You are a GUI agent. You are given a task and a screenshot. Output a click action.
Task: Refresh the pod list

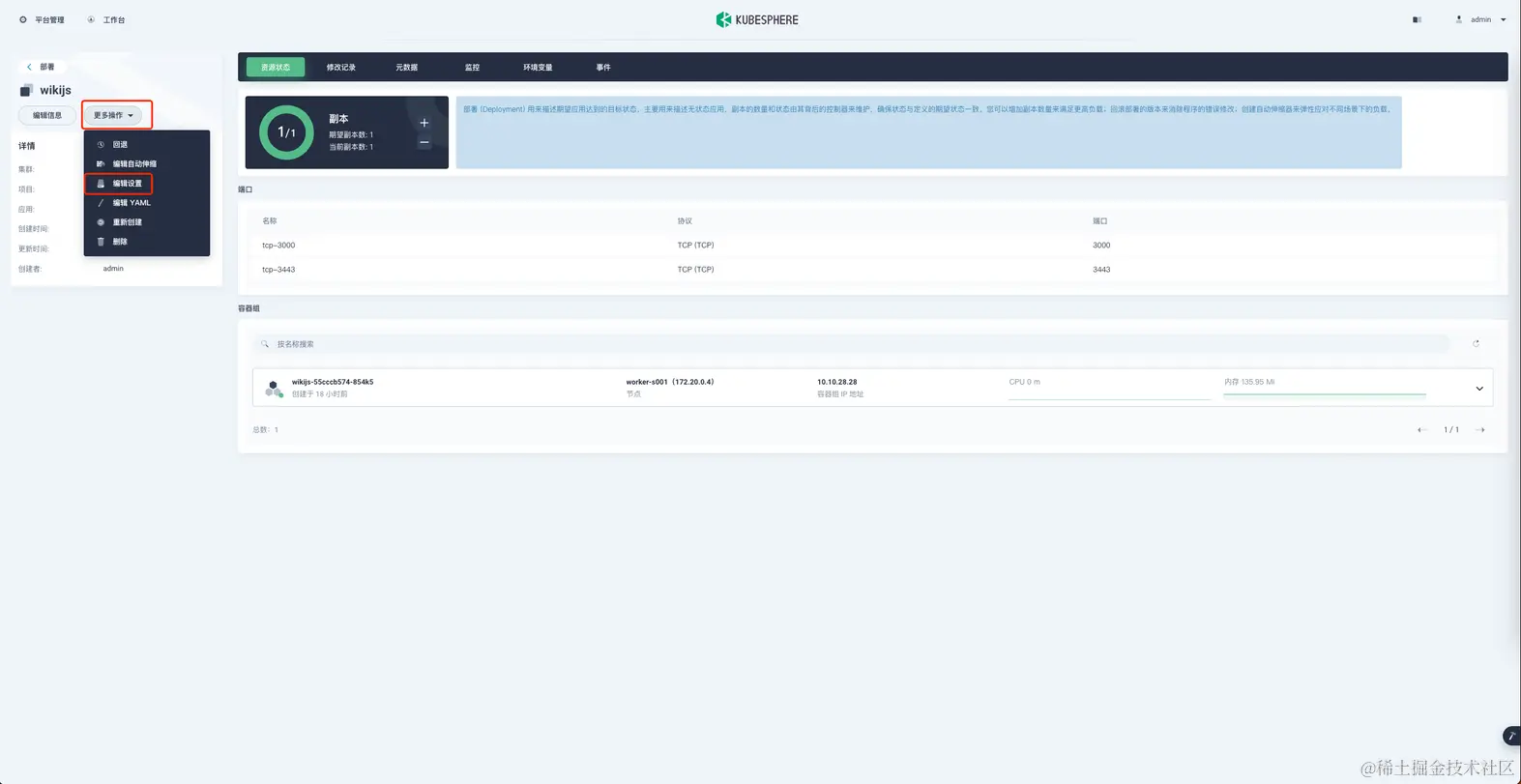click(x=1476, y=344)
